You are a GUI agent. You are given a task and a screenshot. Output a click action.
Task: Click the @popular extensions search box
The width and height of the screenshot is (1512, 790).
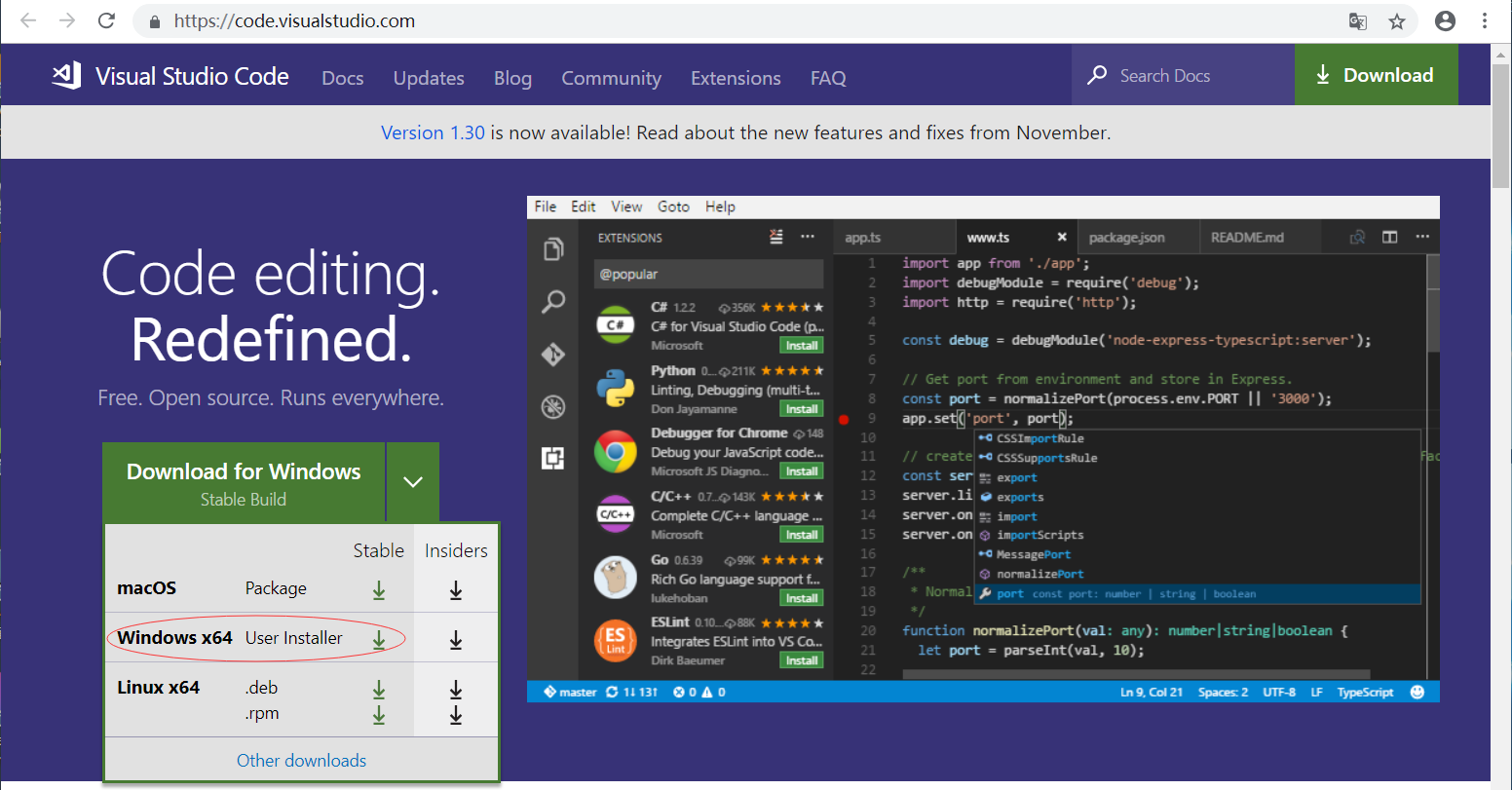click(x=708, y=274)
